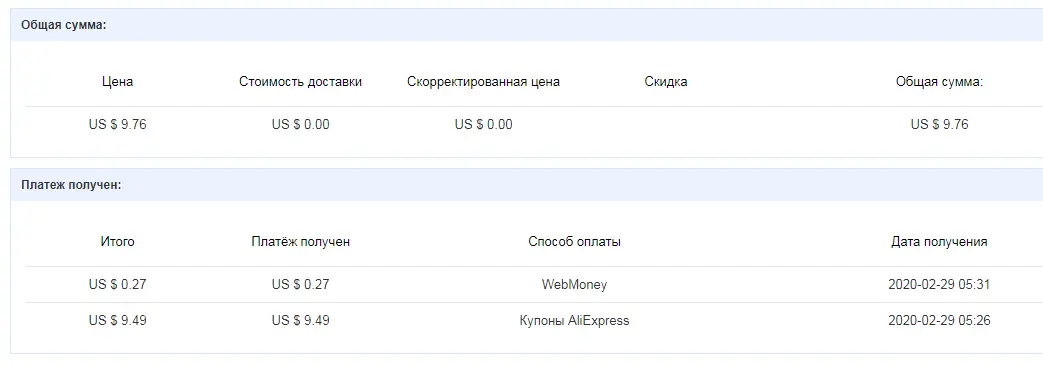Click the "Купоны AliExpress" payment method entry

pos(575,321)
